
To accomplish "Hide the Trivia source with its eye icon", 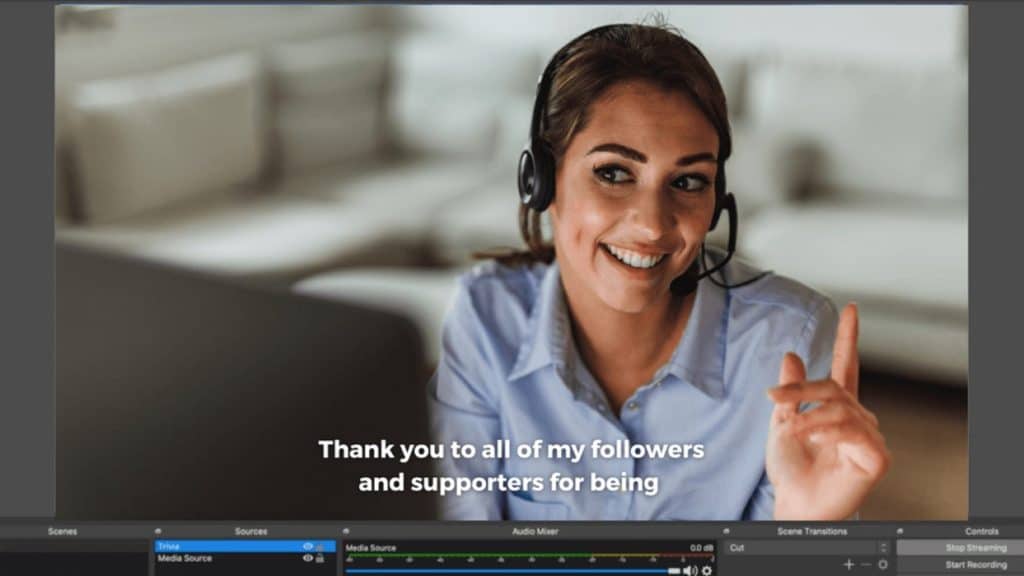I will pos(308,547).
